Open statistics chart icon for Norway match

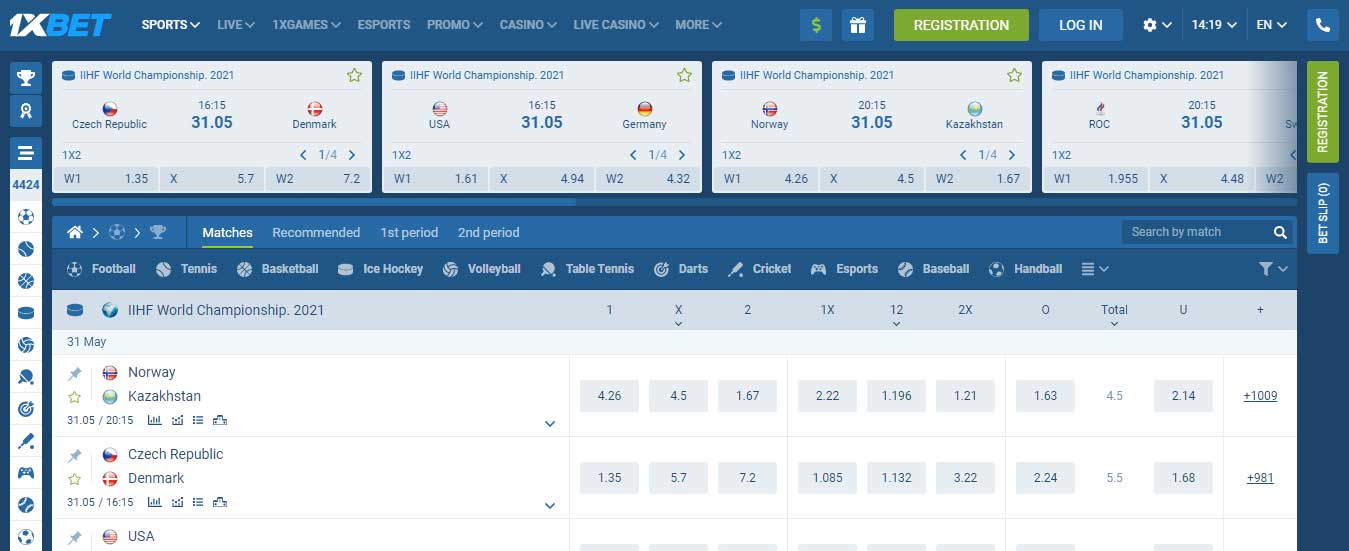(x=153, y=420)
